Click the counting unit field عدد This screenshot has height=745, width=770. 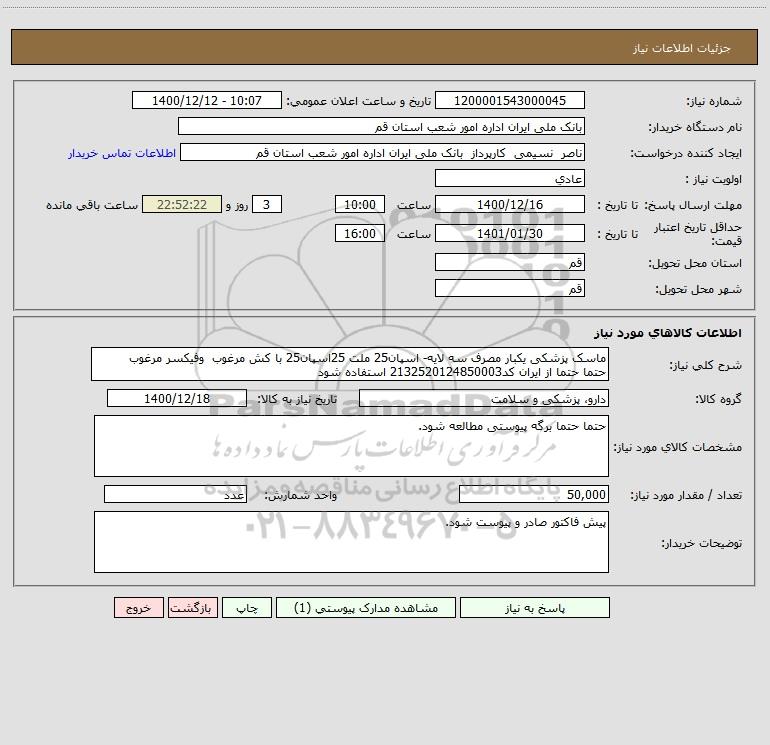[x=175, y=495]
